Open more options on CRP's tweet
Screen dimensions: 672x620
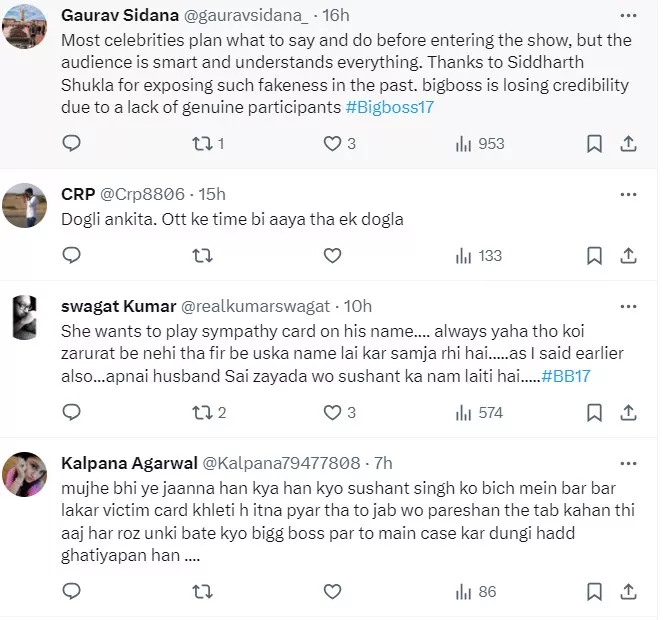[627, 194]
